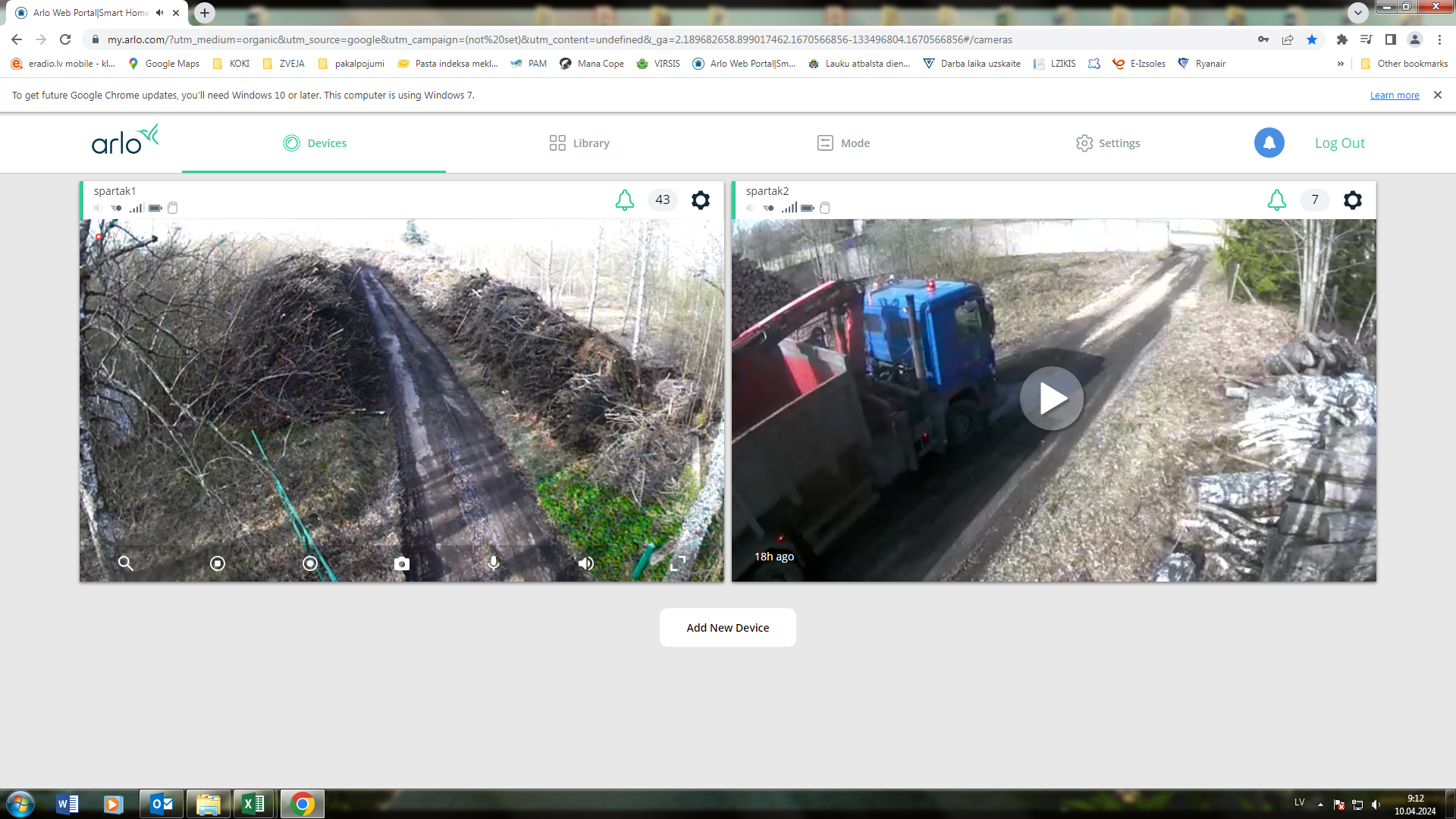Click the Learn more link
This screenshot has width=1456, height=819.
1395,96
